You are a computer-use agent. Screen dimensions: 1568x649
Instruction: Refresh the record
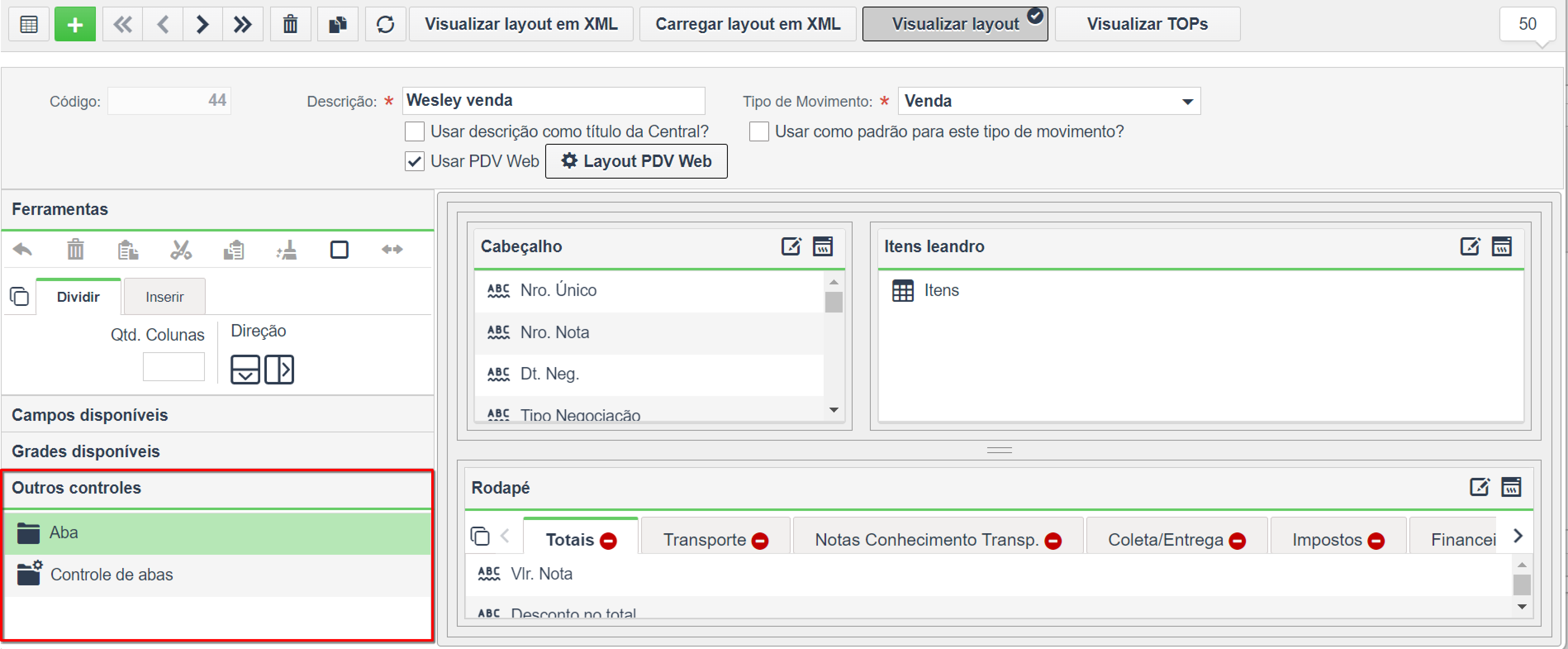pos(385,24)
